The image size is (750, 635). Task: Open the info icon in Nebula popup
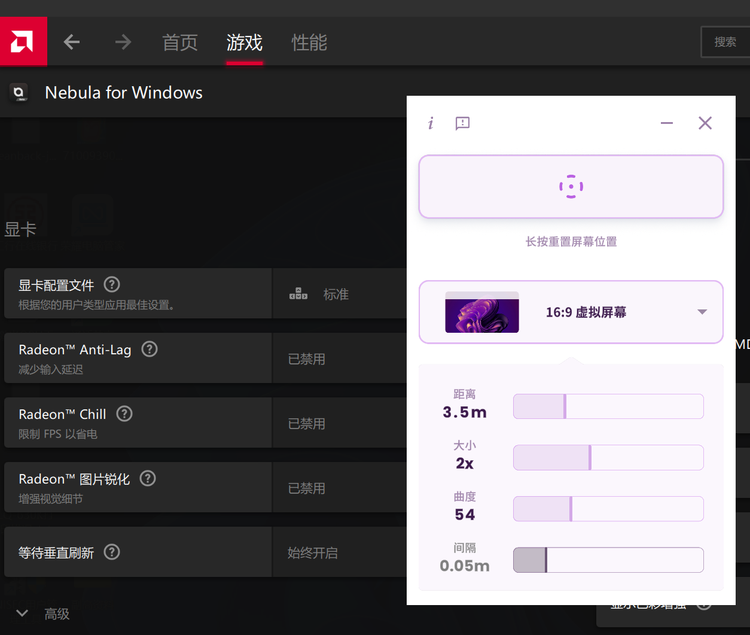point(430,123)
